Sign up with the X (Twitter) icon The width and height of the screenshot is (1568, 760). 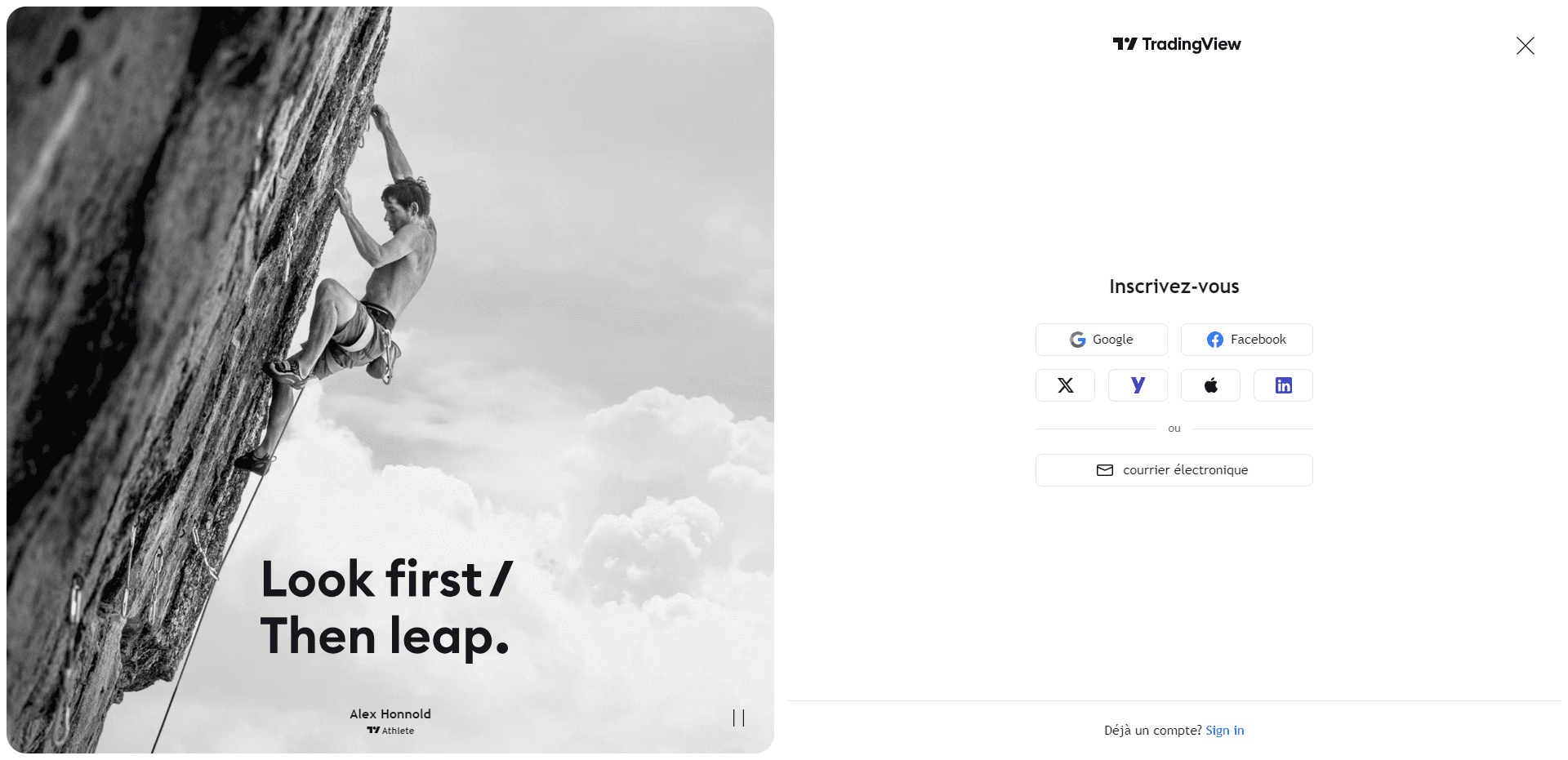[1065, 385]
